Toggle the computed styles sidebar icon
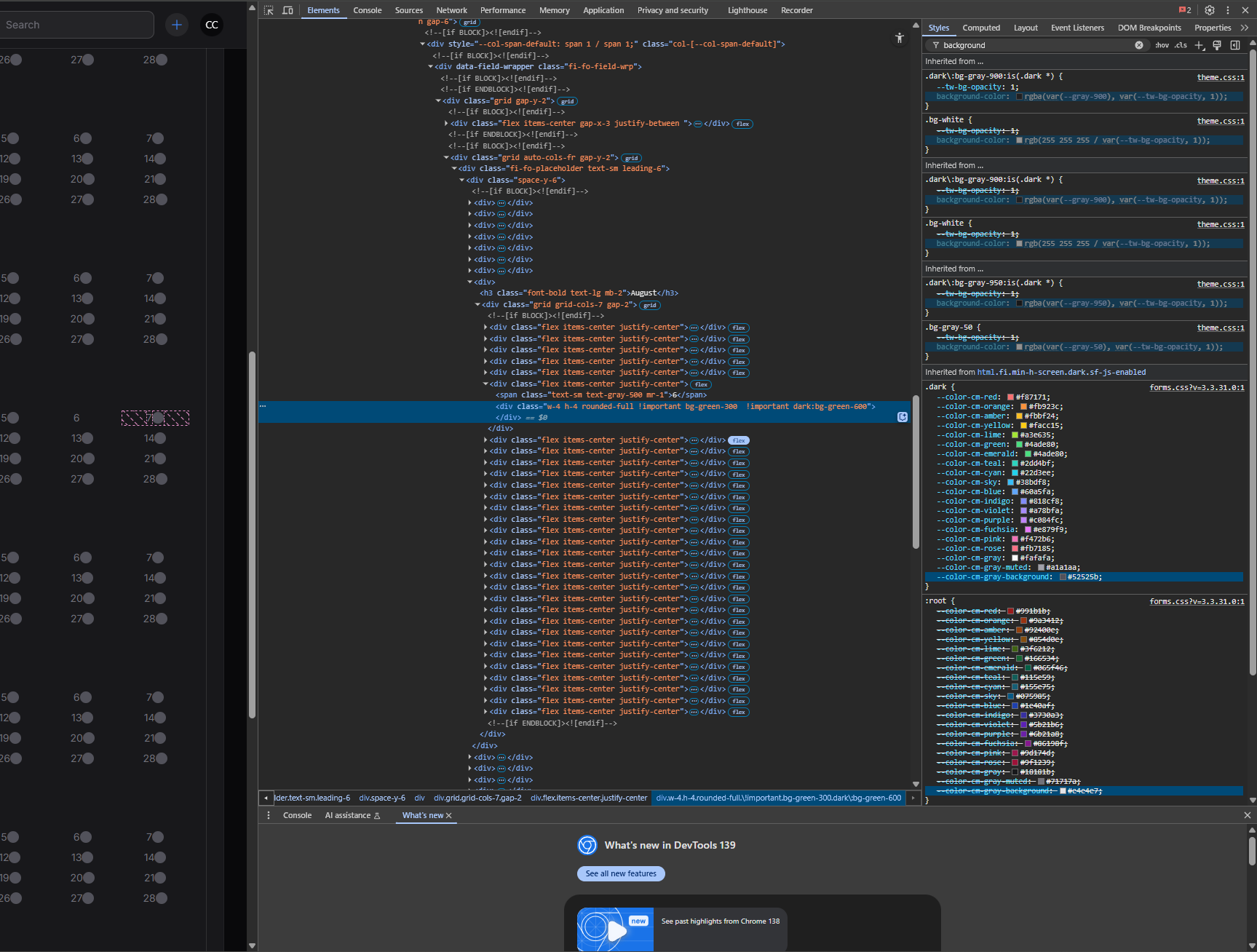The image size is (1257, 952). (1235, 45)
